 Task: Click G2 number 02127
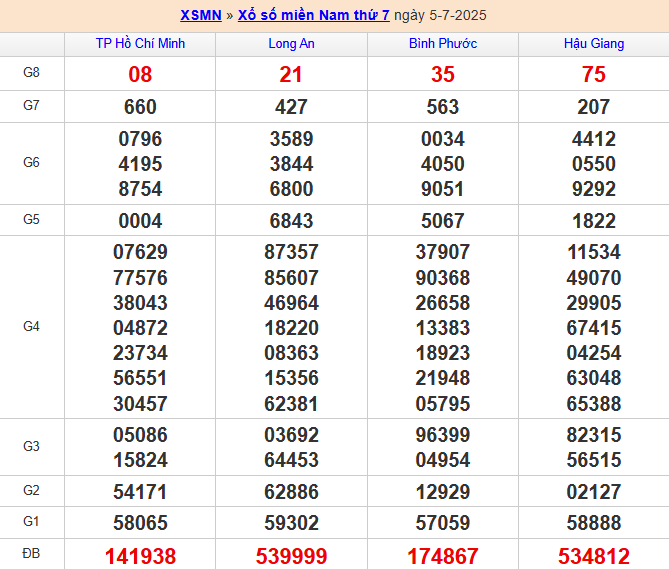[x=594, y=492]
